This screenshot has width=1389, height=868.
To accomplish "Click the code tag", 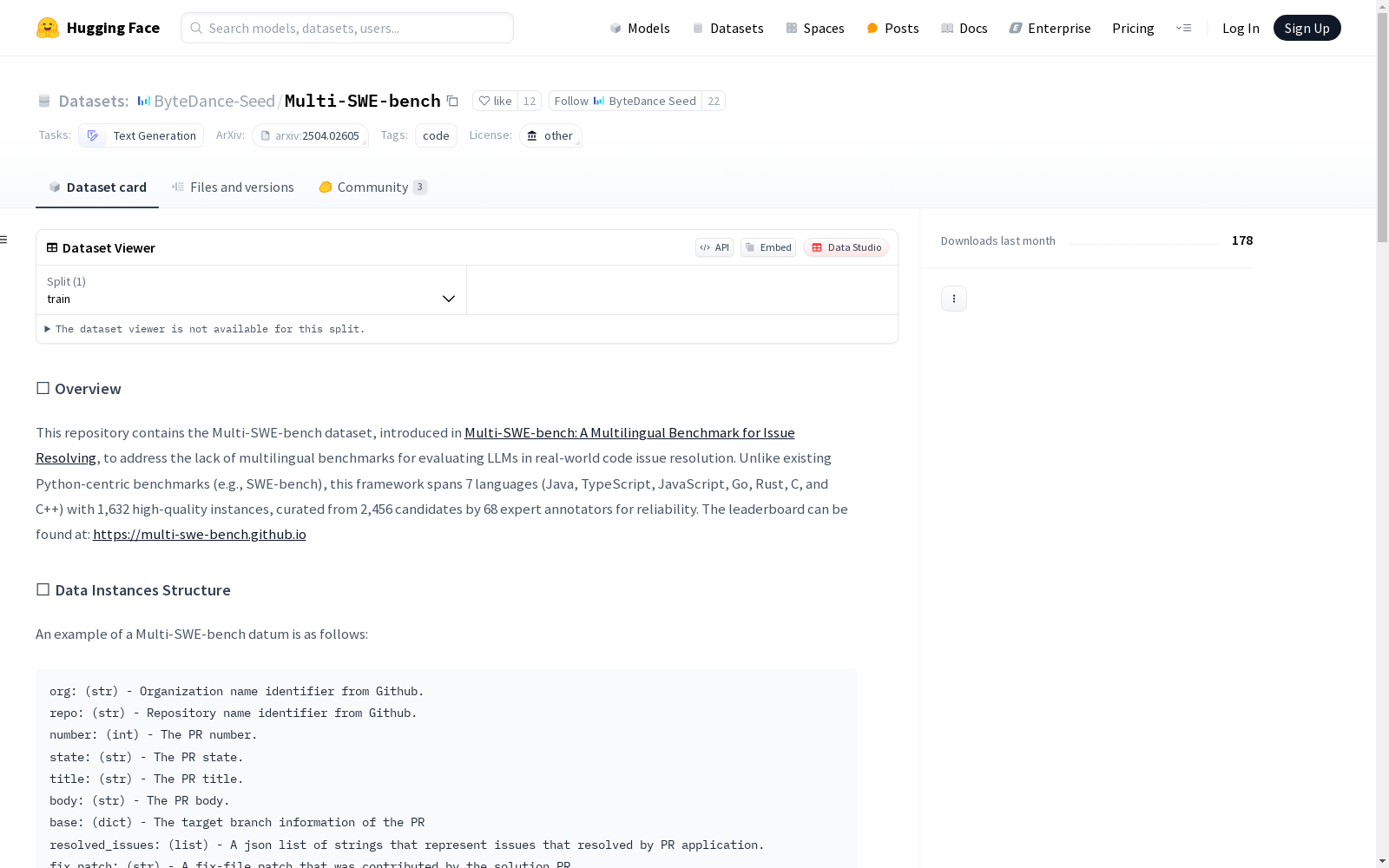I will point(436,135).
